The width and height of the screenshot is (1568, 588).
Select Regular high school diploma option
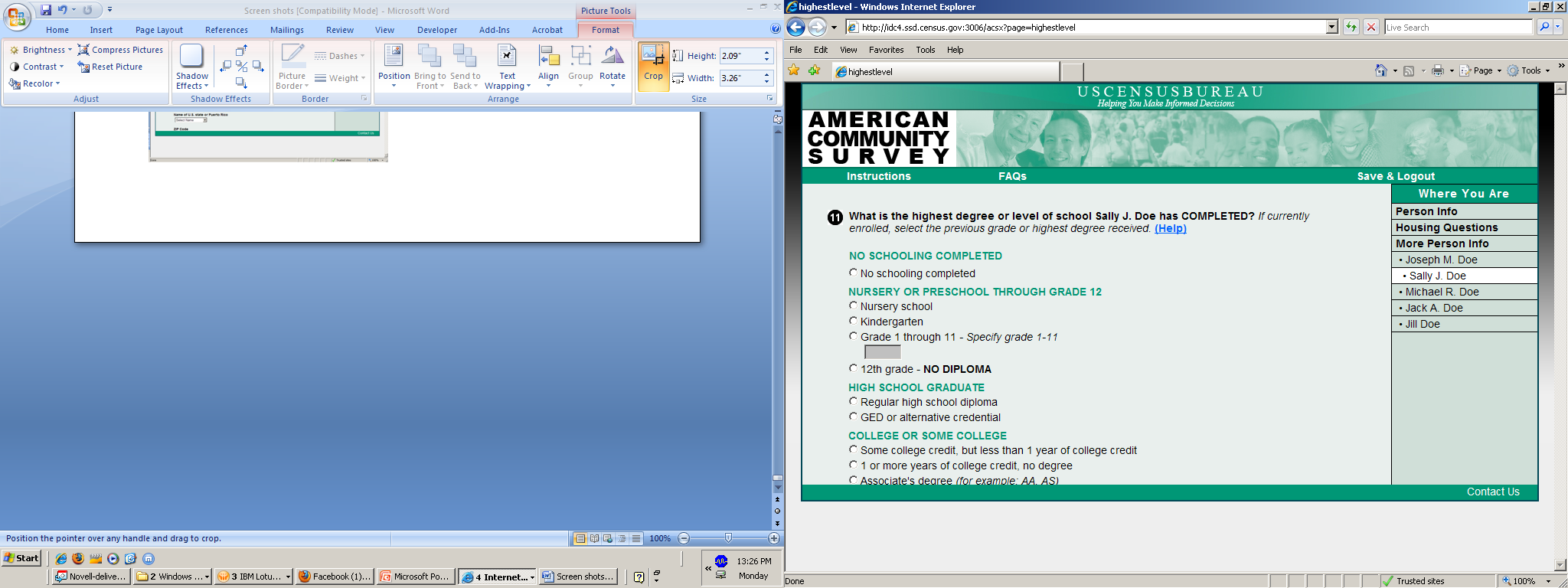click(x=853, y=401)
